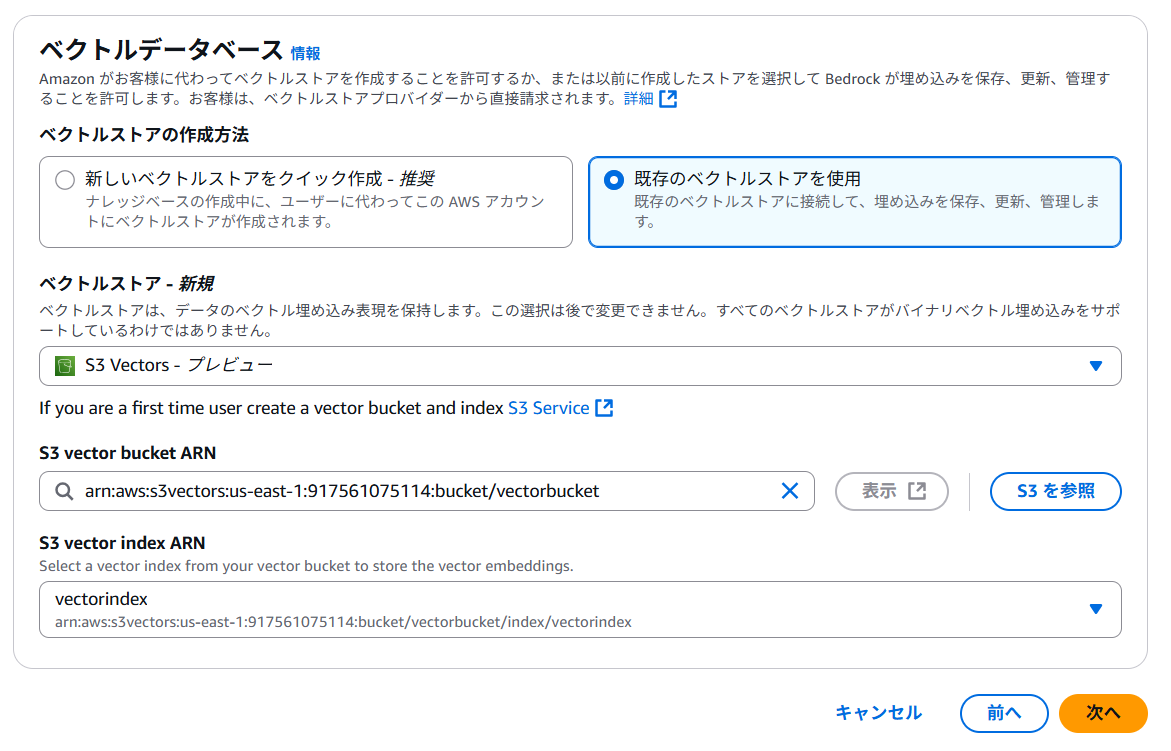The image size is (1171, 751).
Task: Click external link icon next to 詳細
Action: (x=668, y=99)
